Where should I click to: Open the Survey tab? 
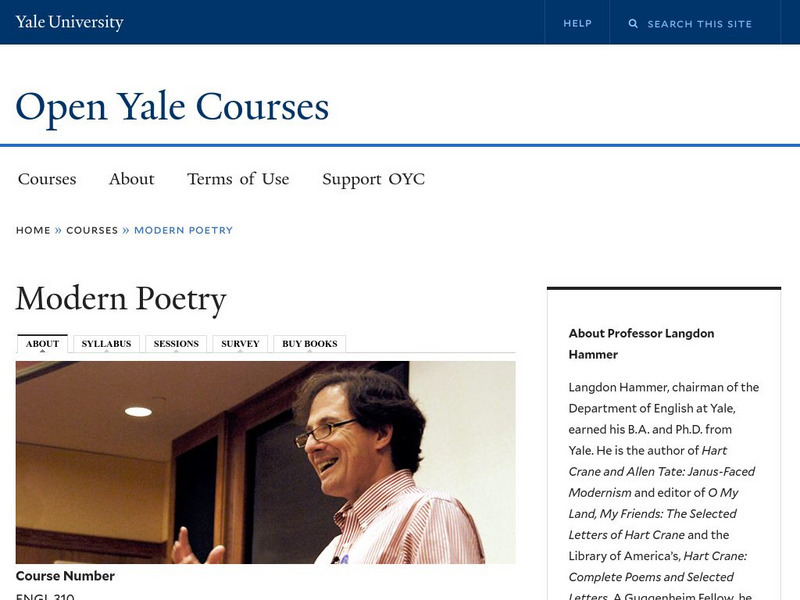[240, 344]
